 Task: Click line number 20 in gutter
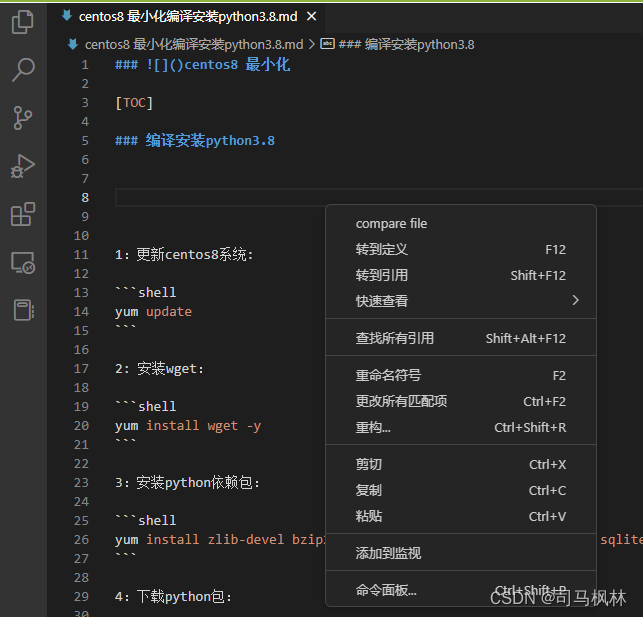pos(81,426)
